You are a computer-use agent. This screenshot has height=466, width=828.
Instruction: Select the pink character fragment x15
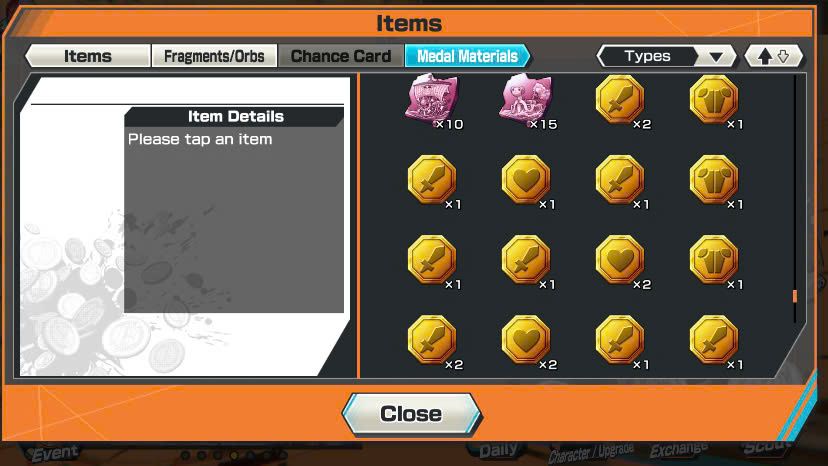[526, 98]
